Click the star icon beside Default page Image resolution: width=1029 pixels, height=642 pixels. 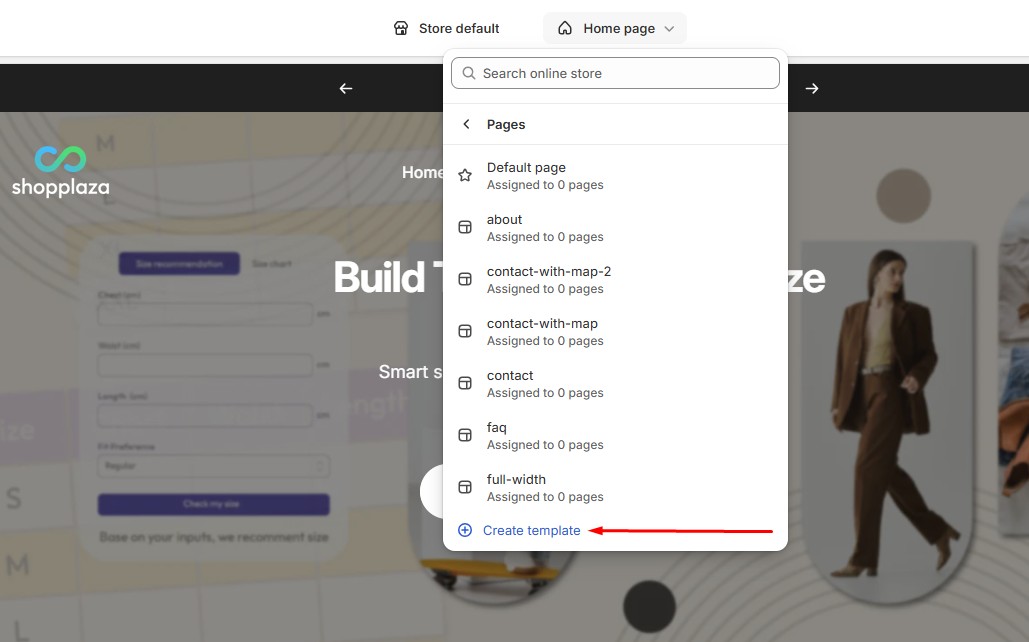point(465,175)
